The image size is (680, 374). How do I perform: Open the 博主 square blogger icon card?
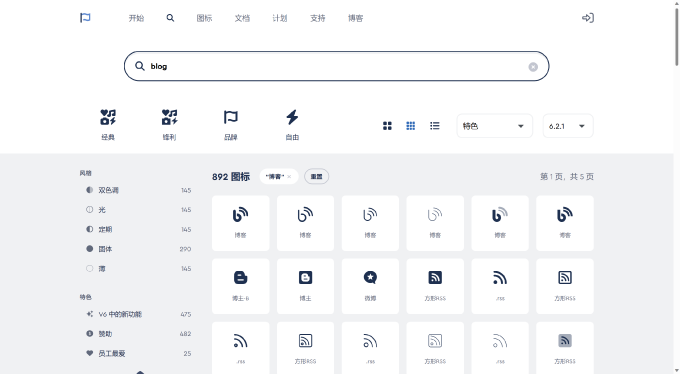click(x=305, y=286)
